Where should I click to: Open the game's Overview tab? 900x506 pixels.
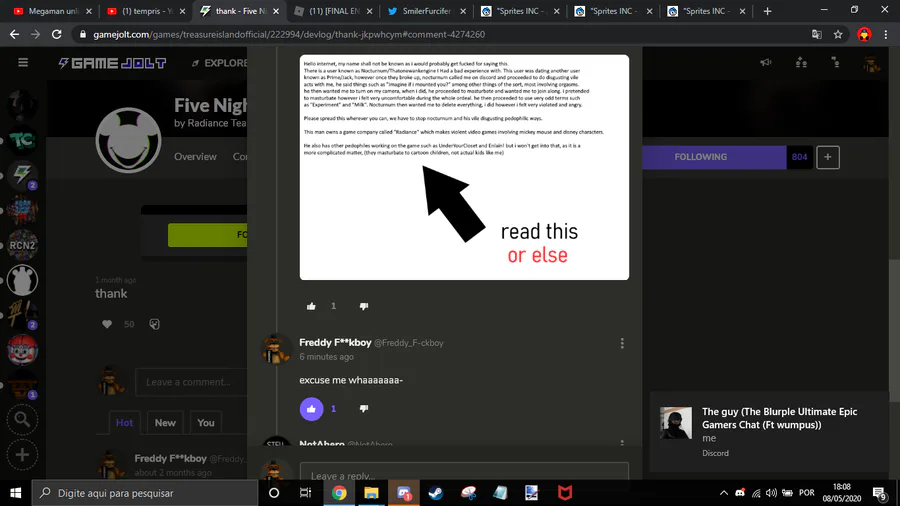click(x=195, y=157)
